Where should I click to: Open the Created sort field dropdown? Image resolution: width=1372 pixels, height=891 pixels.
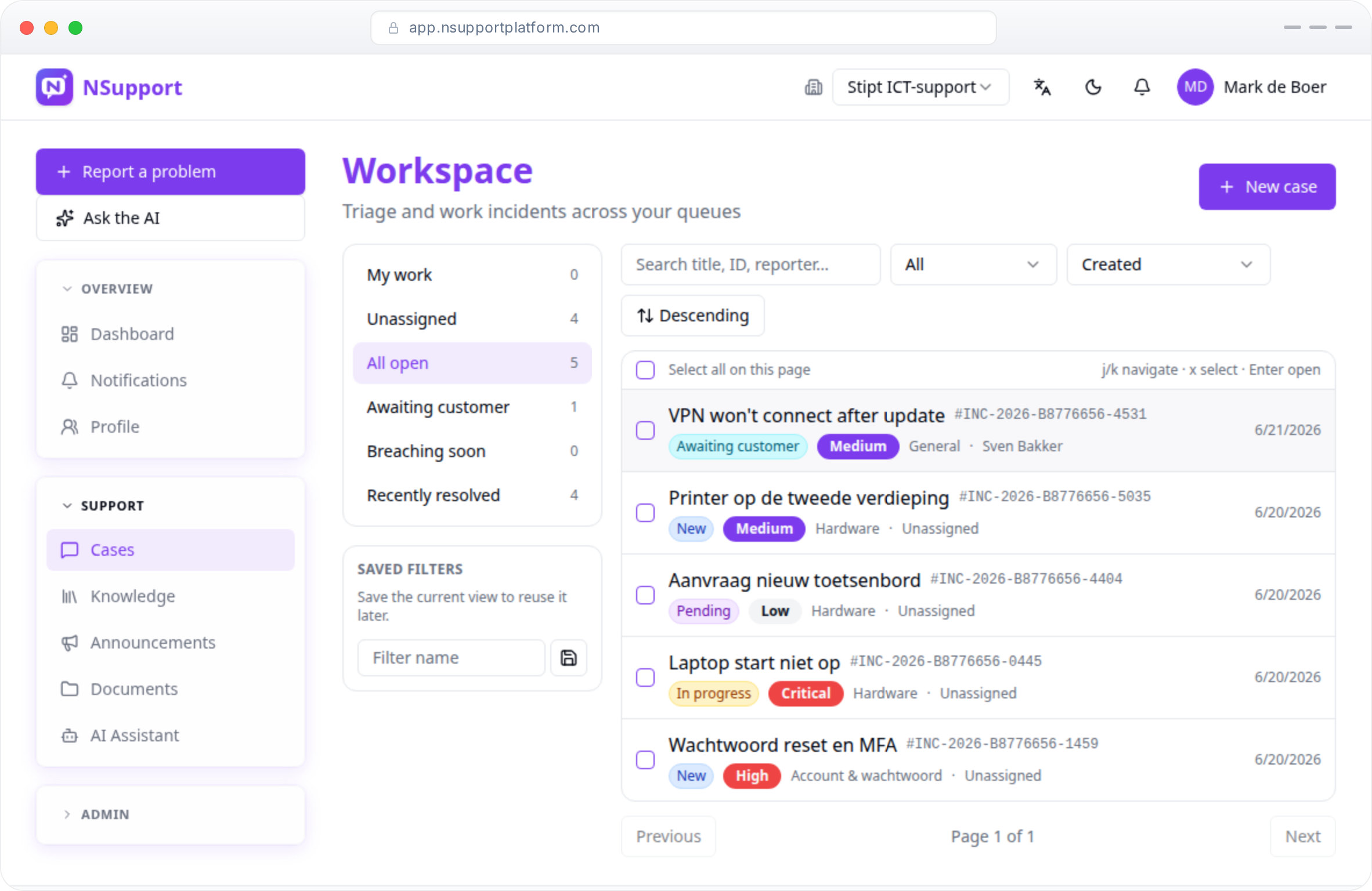(1168, 265)
